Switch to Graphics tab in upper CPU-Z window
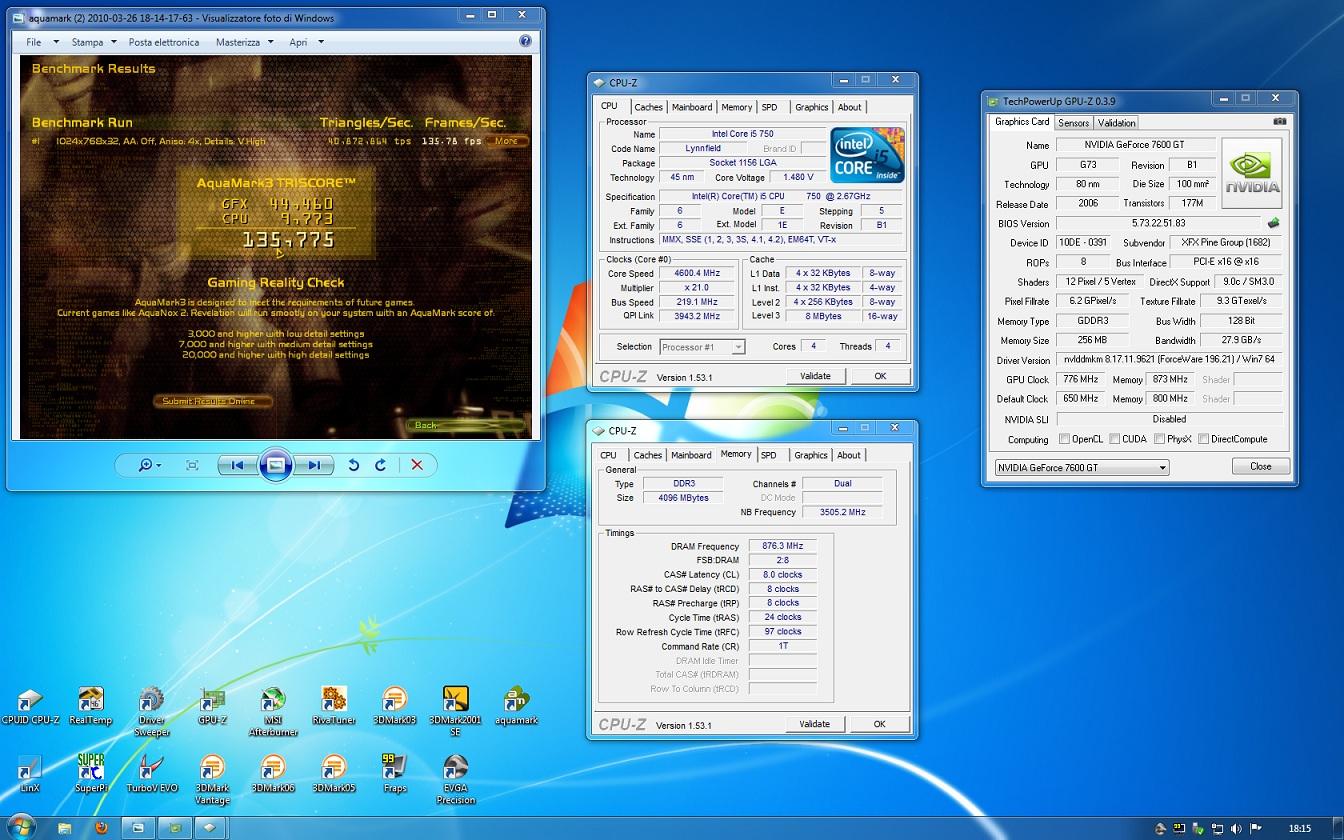The image size is (1344, 840). (811, 107)
